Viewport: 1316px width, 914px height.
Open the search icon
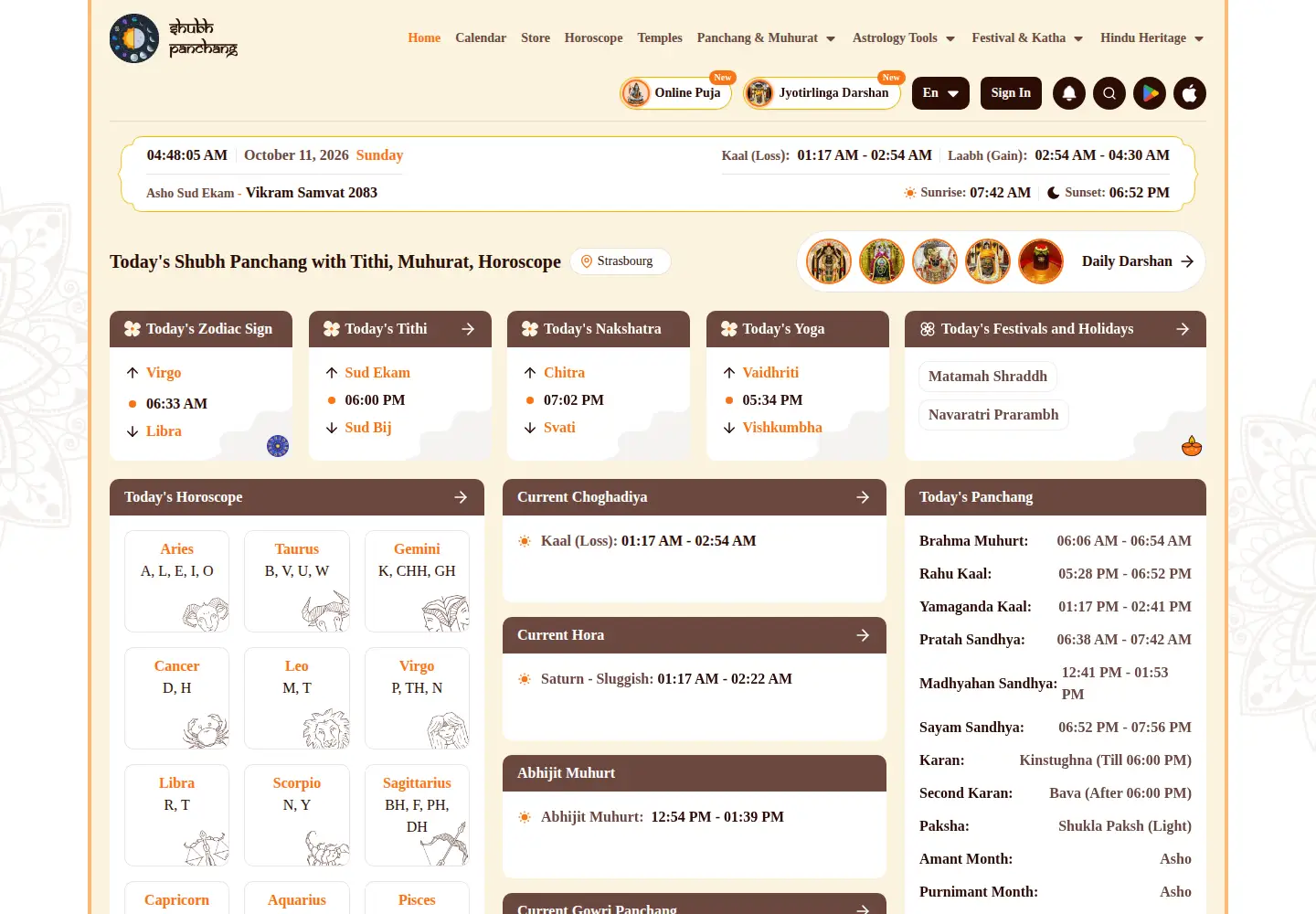[x=1109, y=93]
